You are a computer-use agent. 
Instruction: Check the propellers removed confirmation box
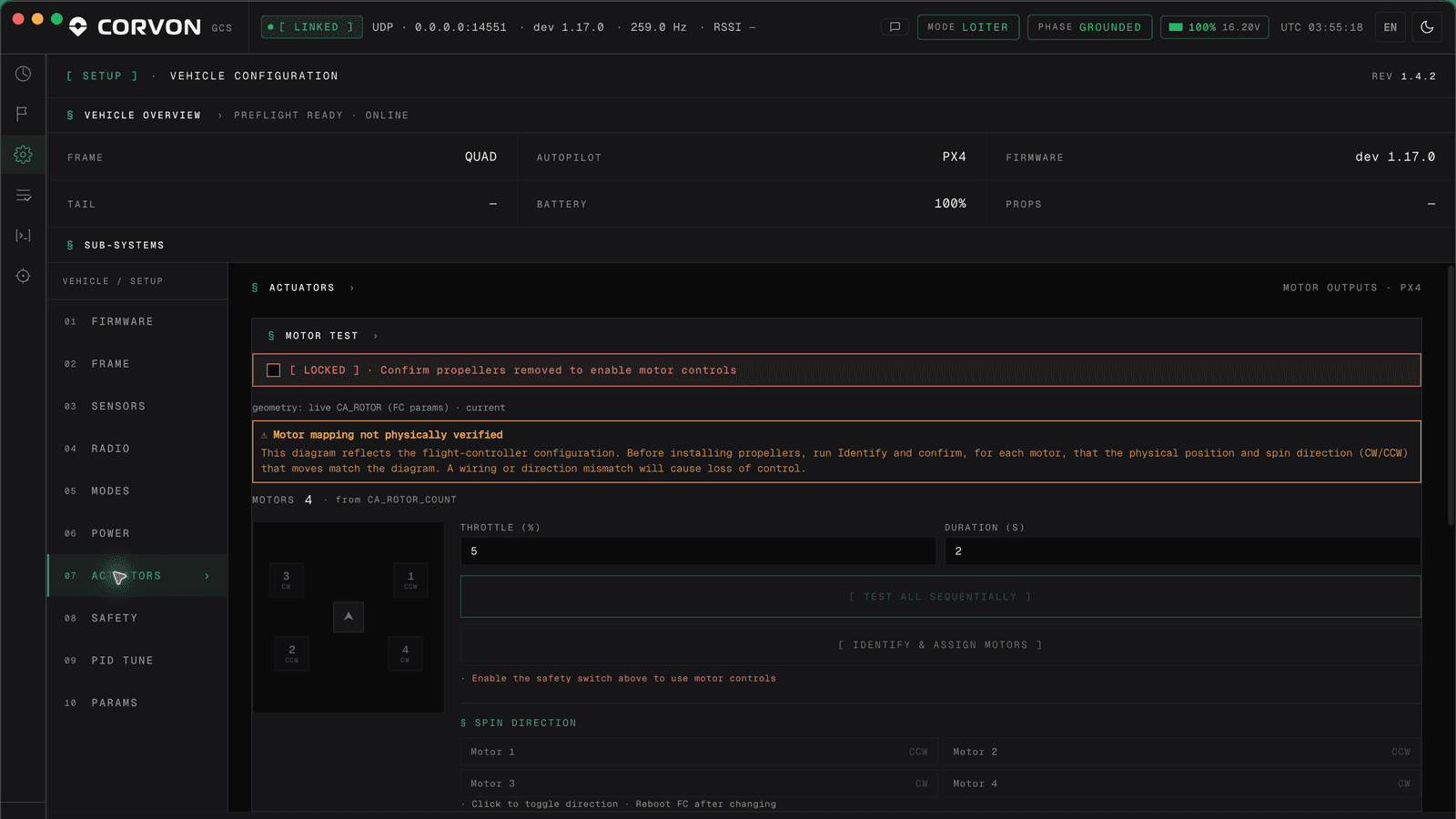coord(273,370)
